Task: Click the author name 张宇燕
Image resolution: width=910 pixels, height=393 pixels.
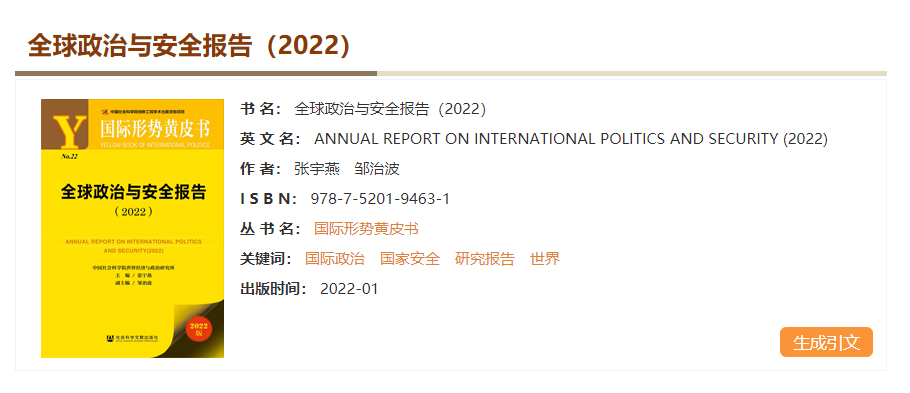Action: (x=317, y=169)
